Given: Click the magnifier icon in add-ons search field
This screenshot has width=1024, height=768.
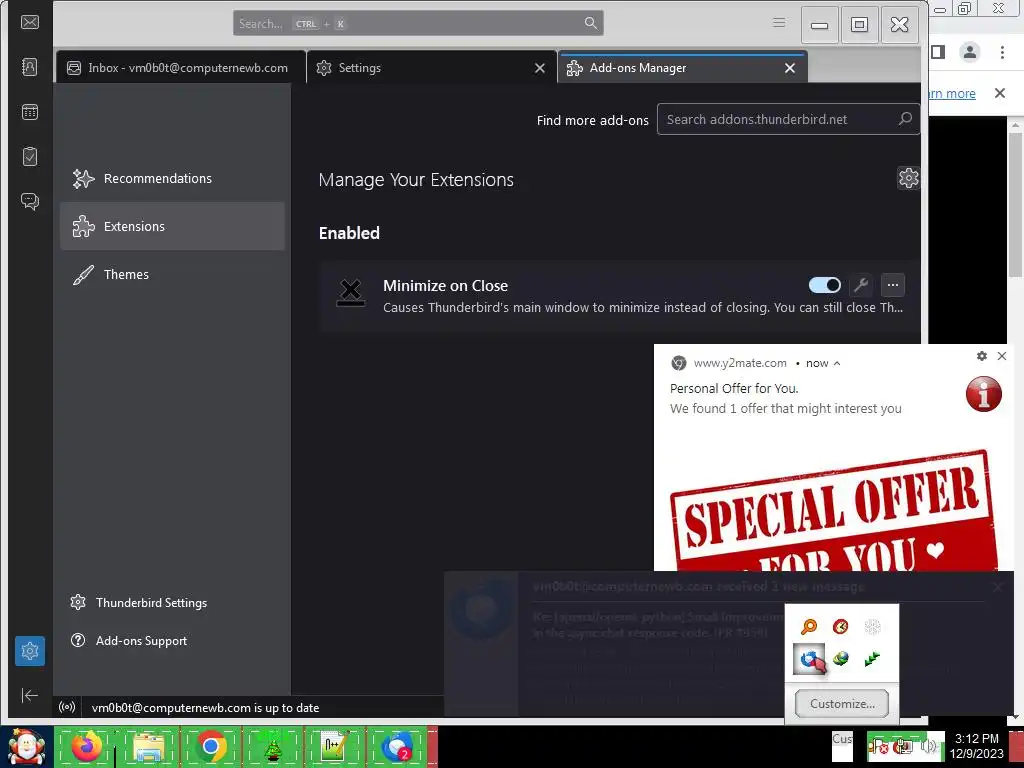Looking at the screenshot, I should click(x=905, y=119).
